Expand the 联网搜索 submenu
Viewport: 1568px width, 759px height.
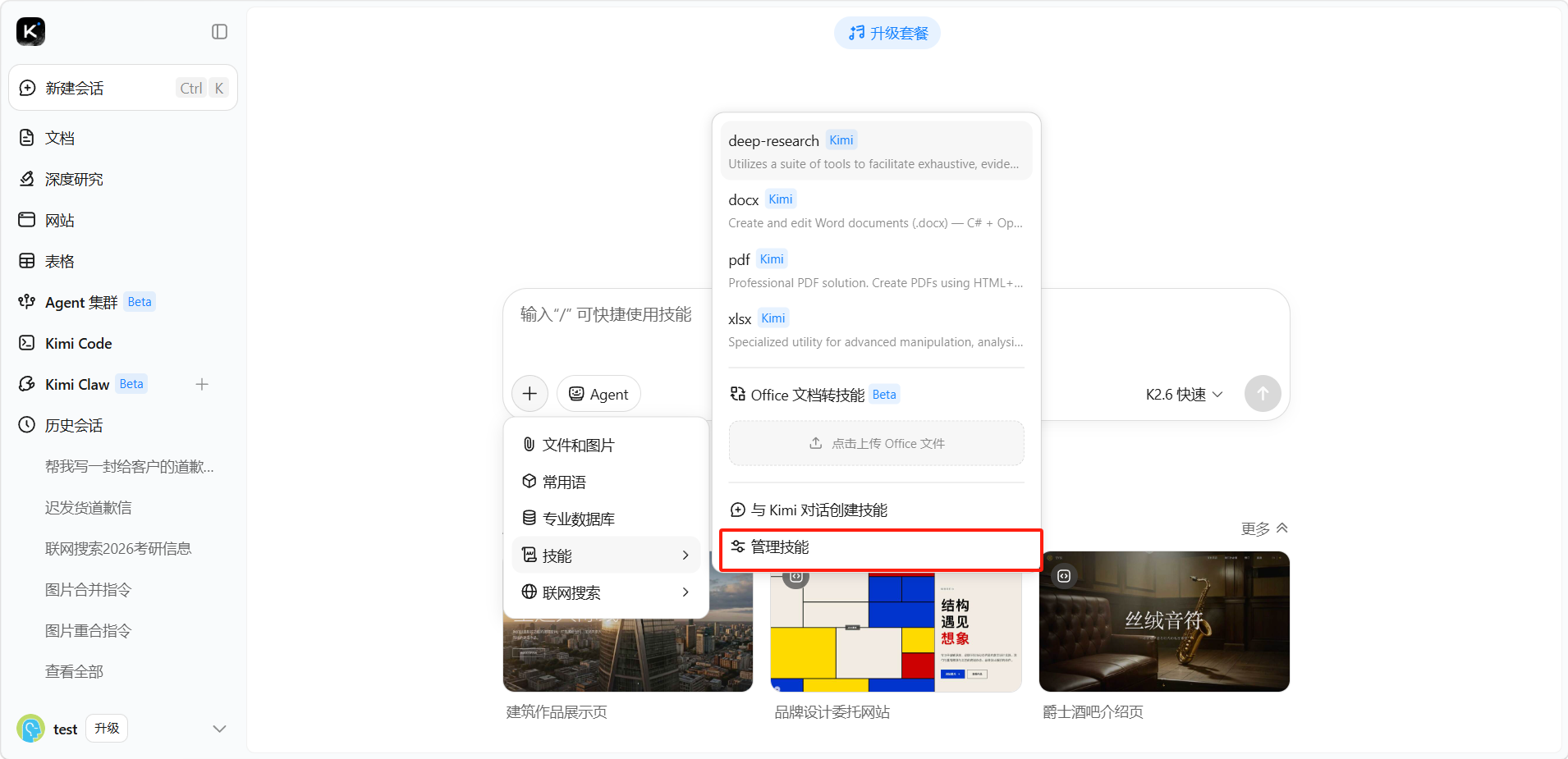click(606, 592)
